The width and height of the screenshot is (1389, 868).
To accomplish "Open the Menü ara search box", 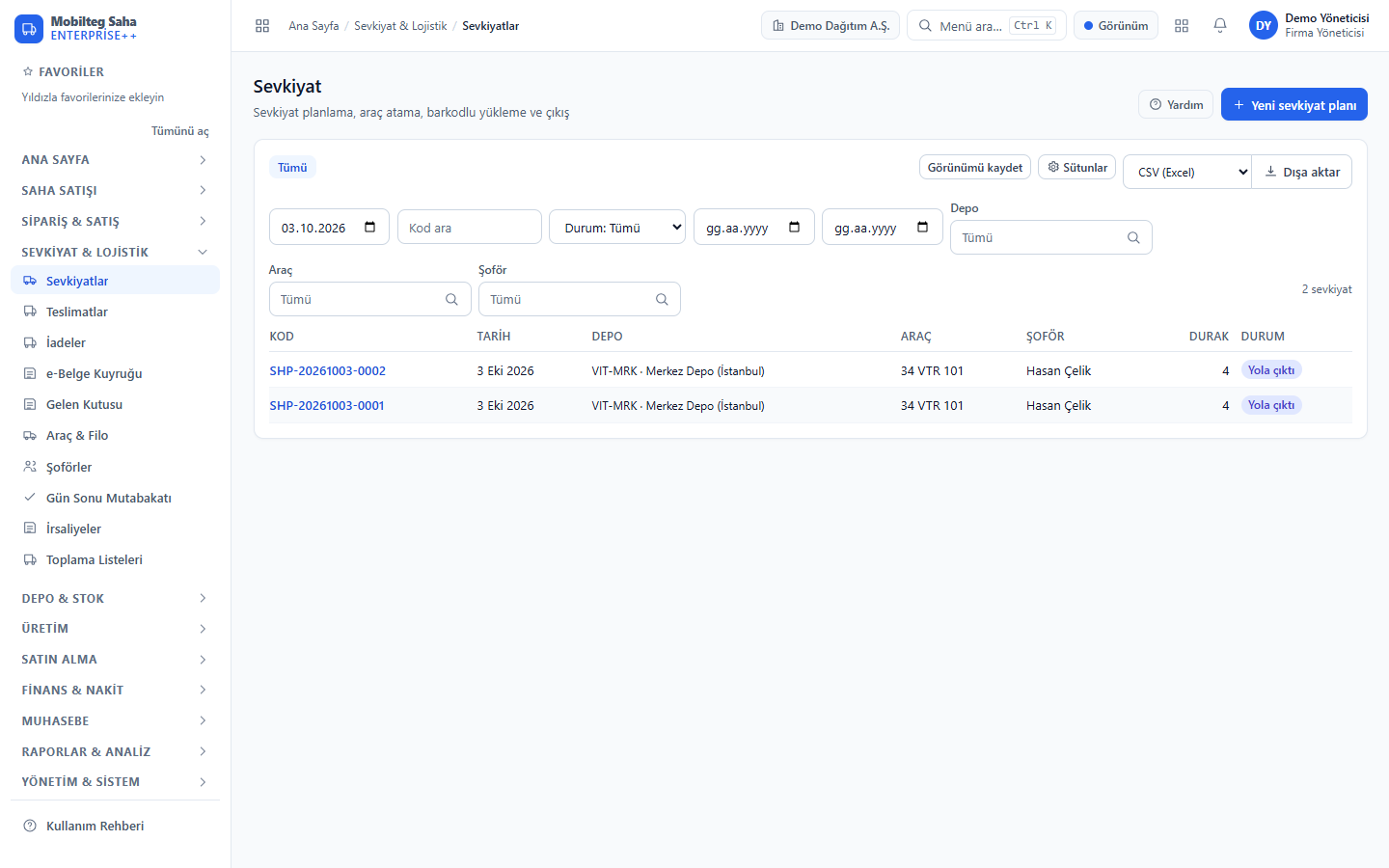I will pos(986,26).
